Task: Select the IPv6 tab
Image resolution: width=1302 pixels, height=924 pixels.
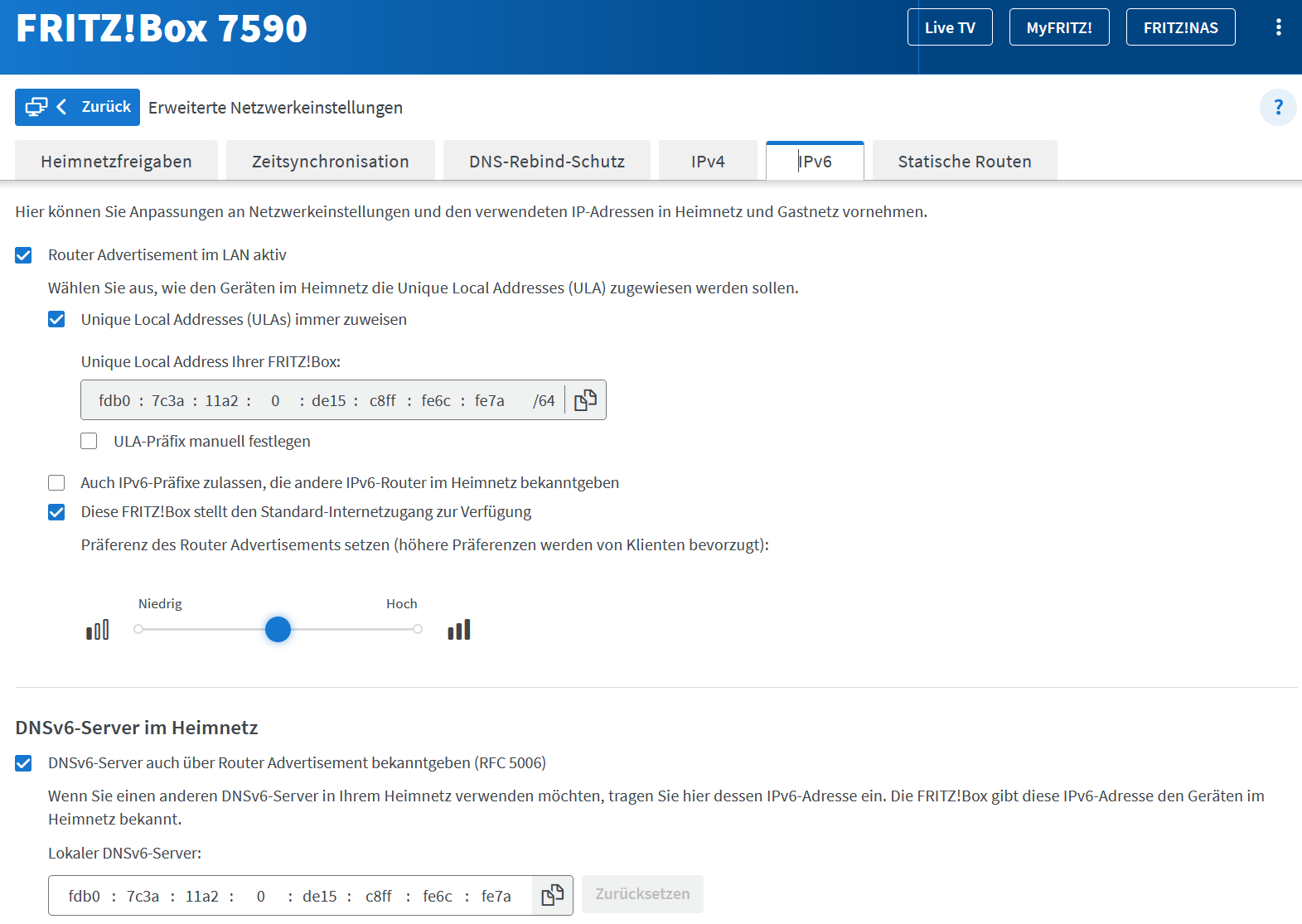Action: pyautogui.click(x=815, y=161)
